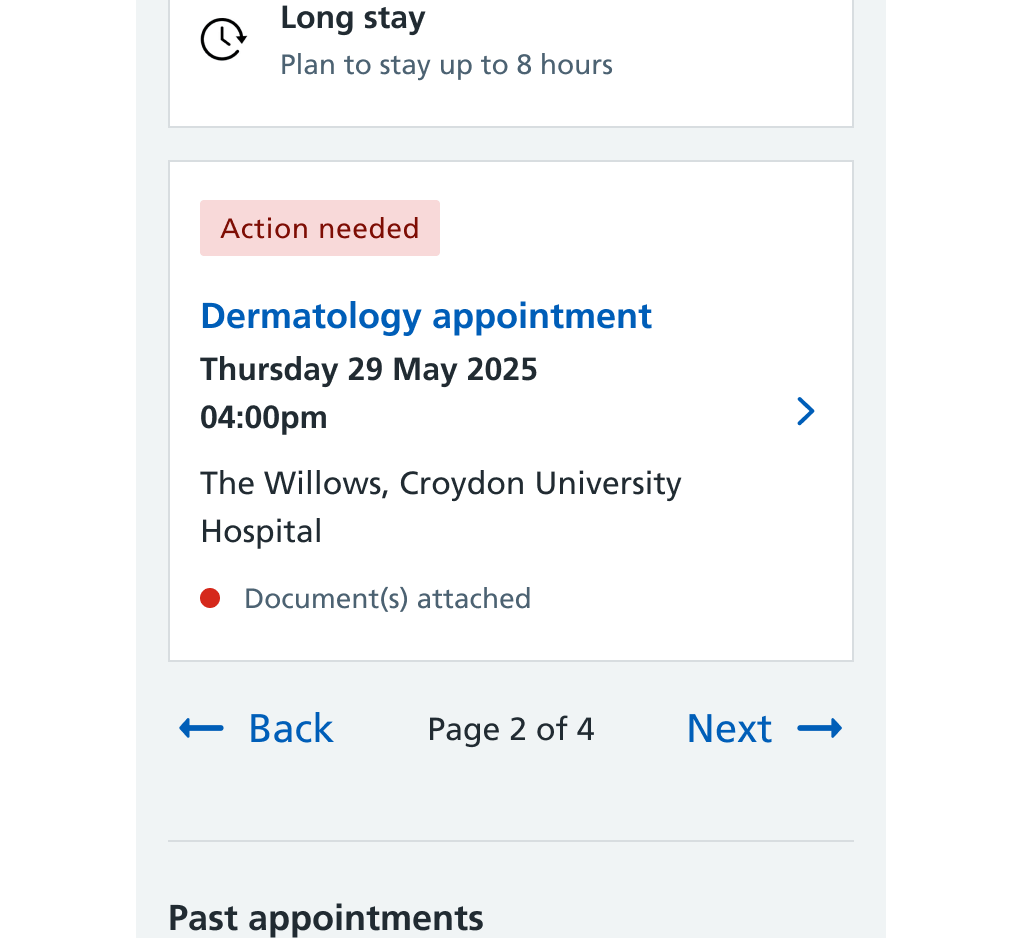Image resolution: width=1022 pixels, height=938 pixels.
Task: Open the Dermatology appointment link
Action: (426, 316)
